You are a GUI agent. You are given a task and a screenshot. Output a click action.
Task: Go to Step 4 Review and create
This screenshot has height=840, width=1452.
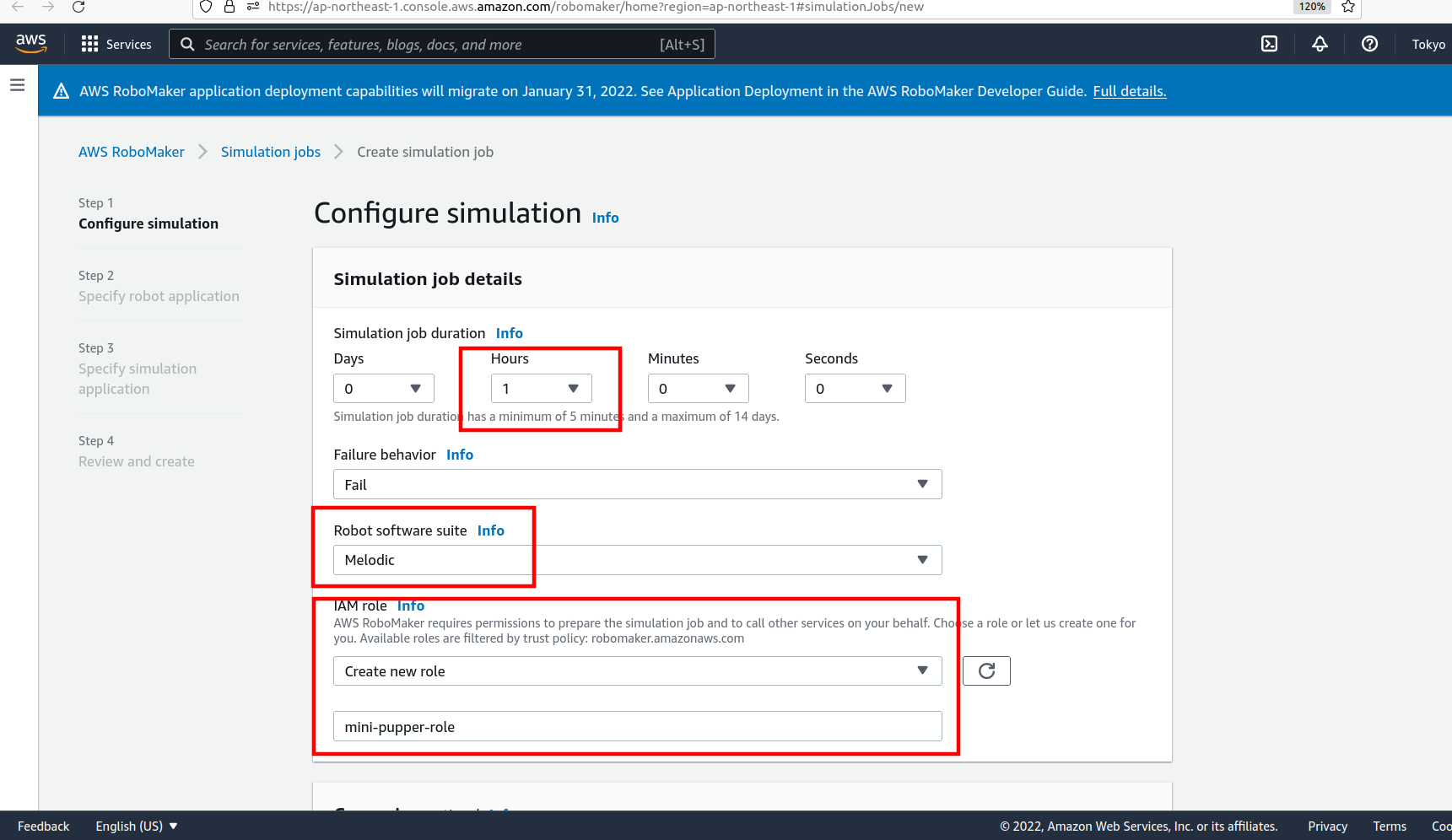[137, 461]
